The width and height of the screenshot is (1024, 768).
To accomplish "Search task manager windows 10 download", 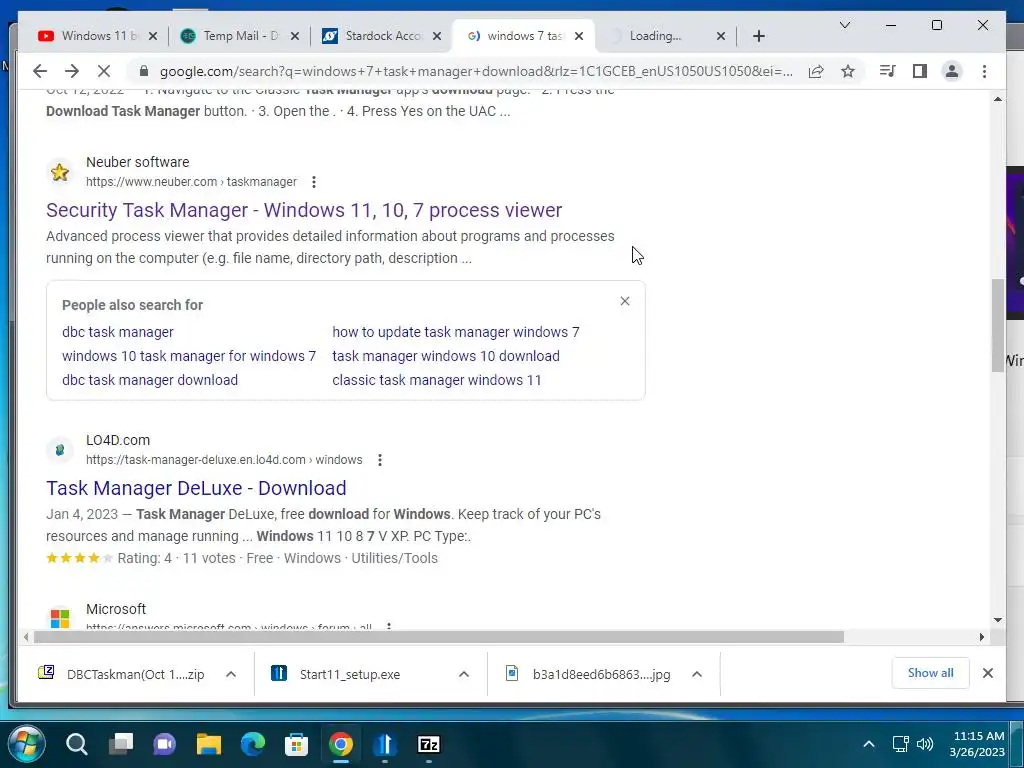I will coord(445,356).
